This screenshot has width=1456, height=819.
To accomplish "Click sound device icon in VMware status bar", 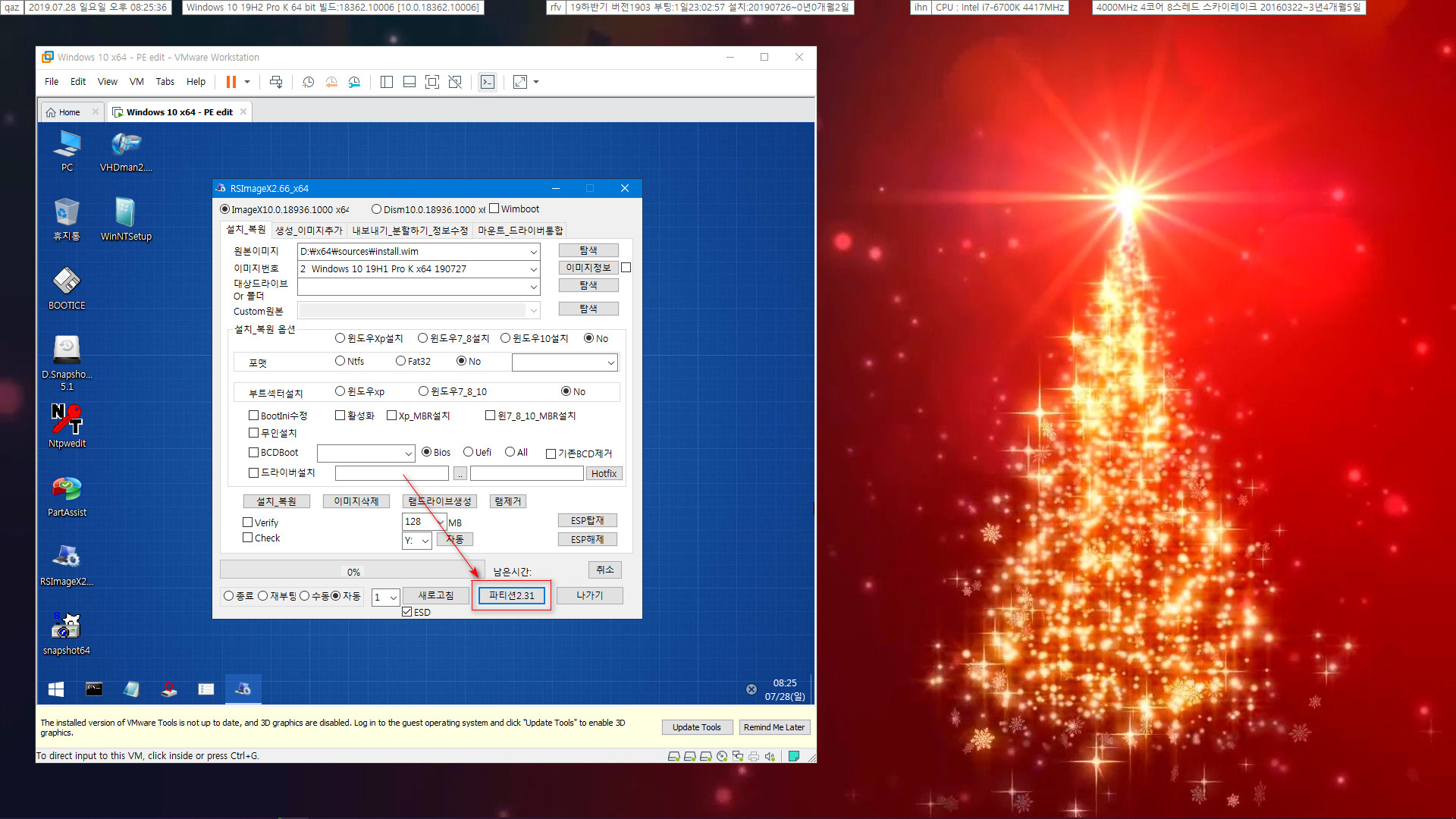I will tap(770, 756).
